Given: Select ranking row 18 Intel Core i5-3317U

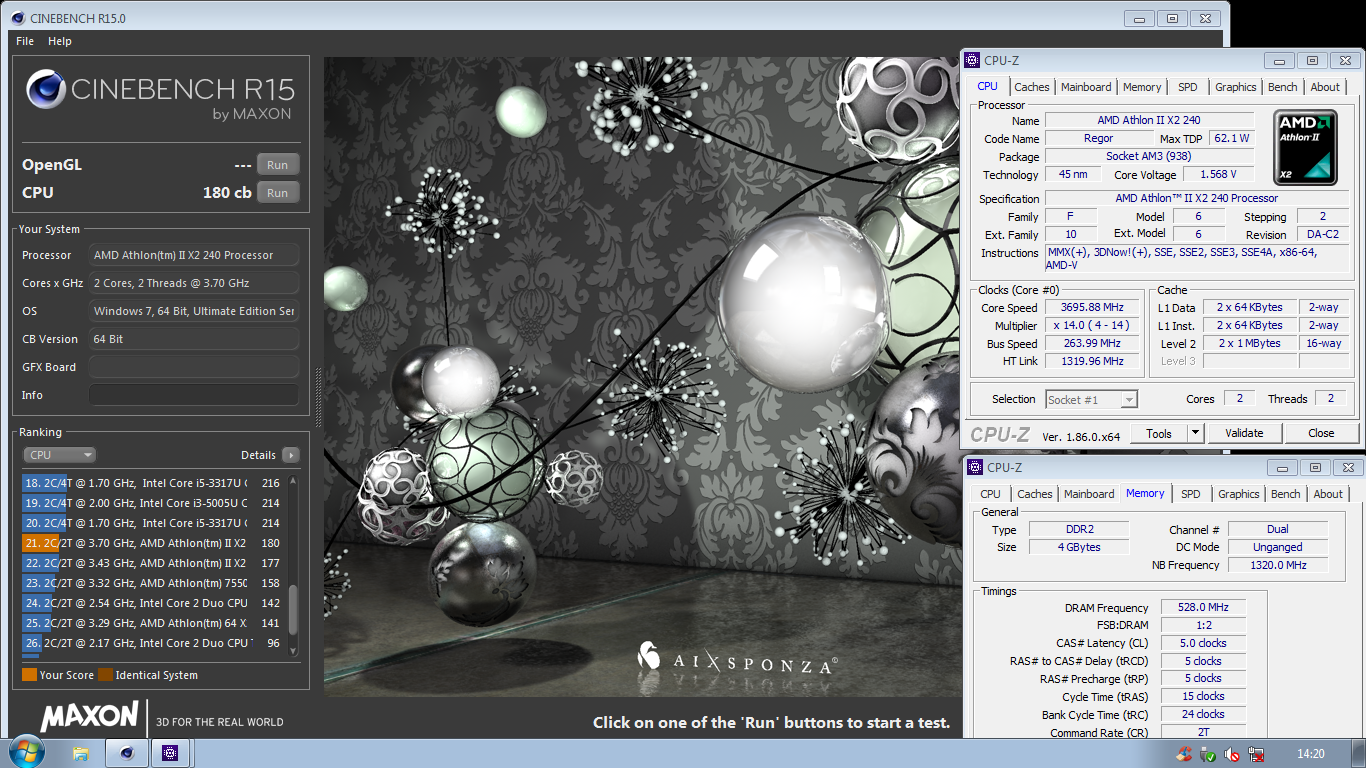Looking at the screenshot, I should click(x=153, y=483).
